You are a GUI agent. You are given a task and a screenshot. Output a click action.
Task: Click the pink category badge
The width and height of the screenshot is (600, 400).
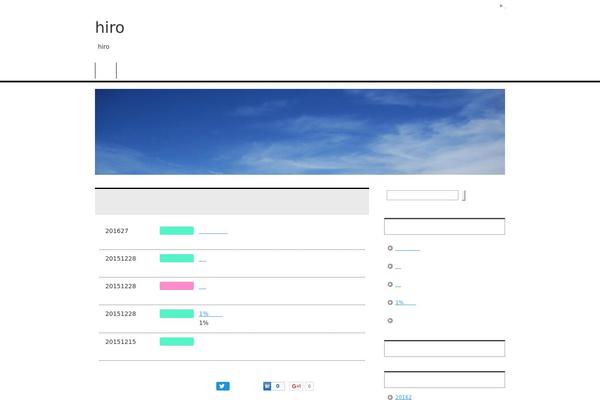click(177, 286)
